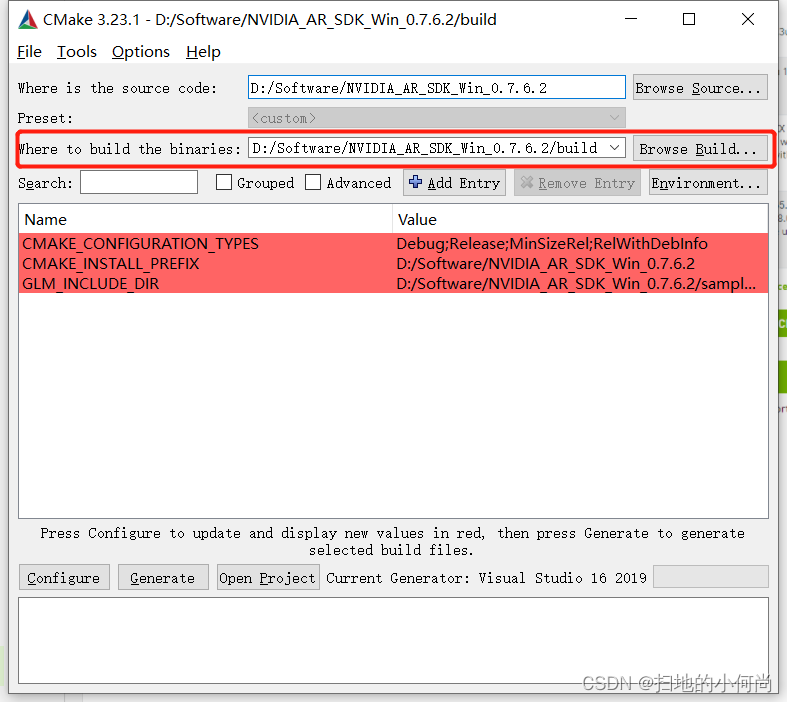
Task: Open the Tools menu
Action: click(76, 52)
